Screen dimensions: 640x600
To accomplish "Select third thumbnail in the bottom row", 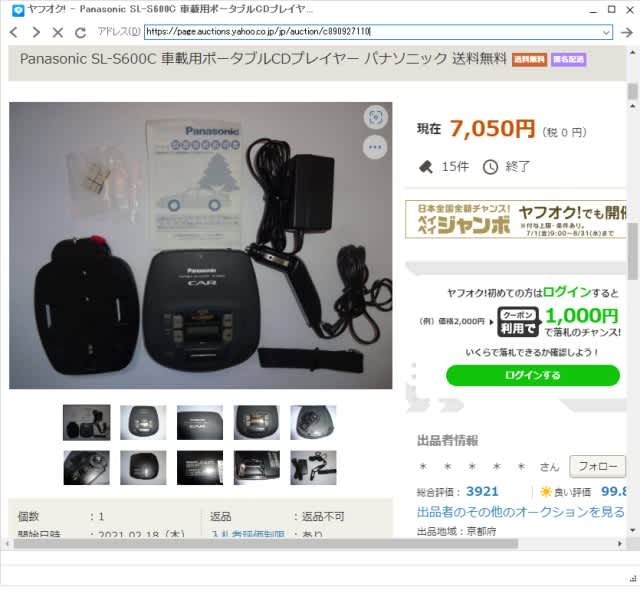I will coord(200,468).
